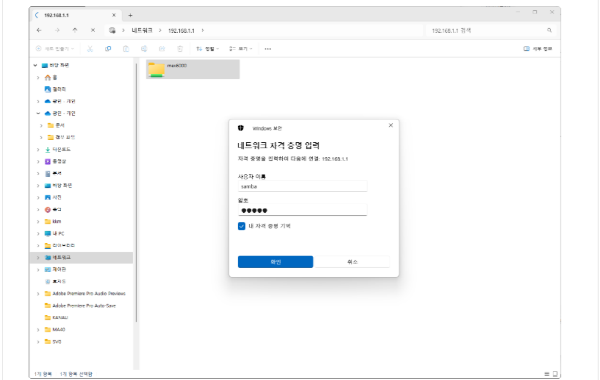Click the Cut scissors icon in toolbar
600x380 pixels.
click(x=90, y=49)
